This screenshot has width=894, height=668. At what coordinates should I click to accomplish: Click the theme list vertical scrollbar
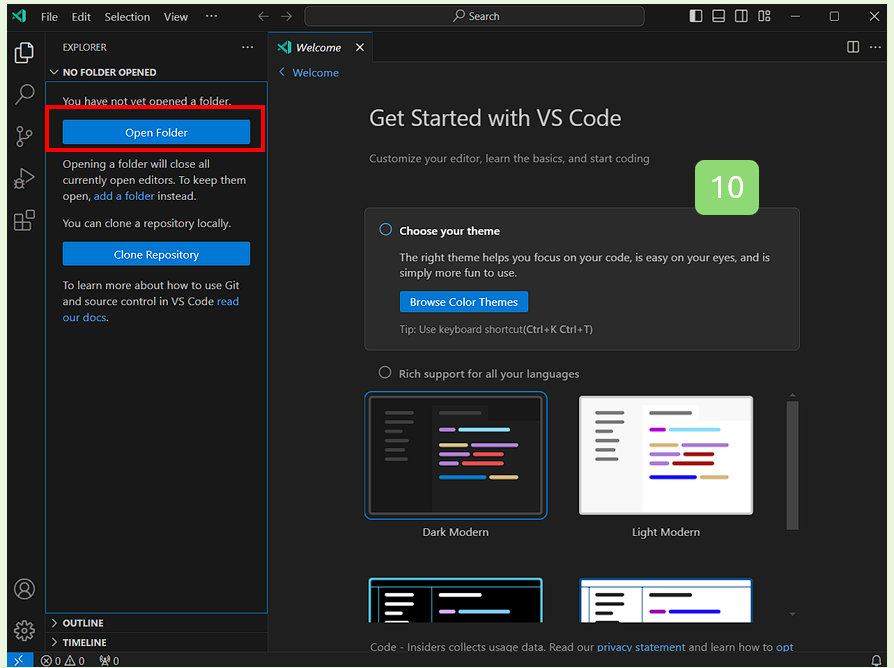[792, 465]
